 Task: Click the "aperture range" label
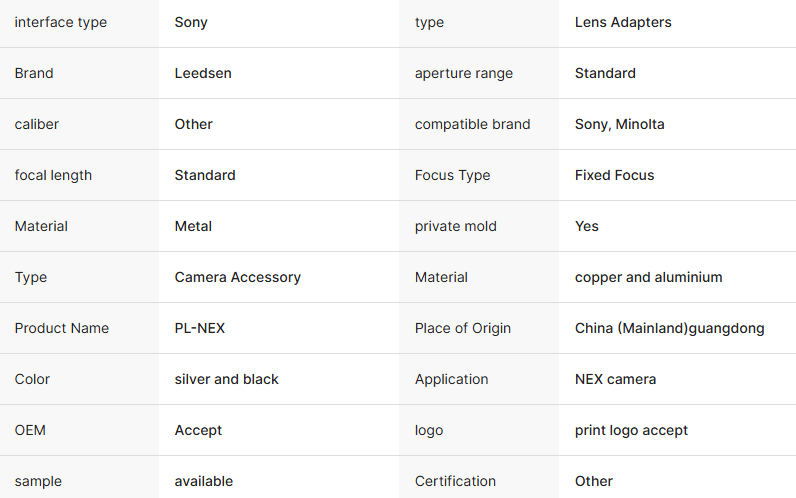coord(464,73)
